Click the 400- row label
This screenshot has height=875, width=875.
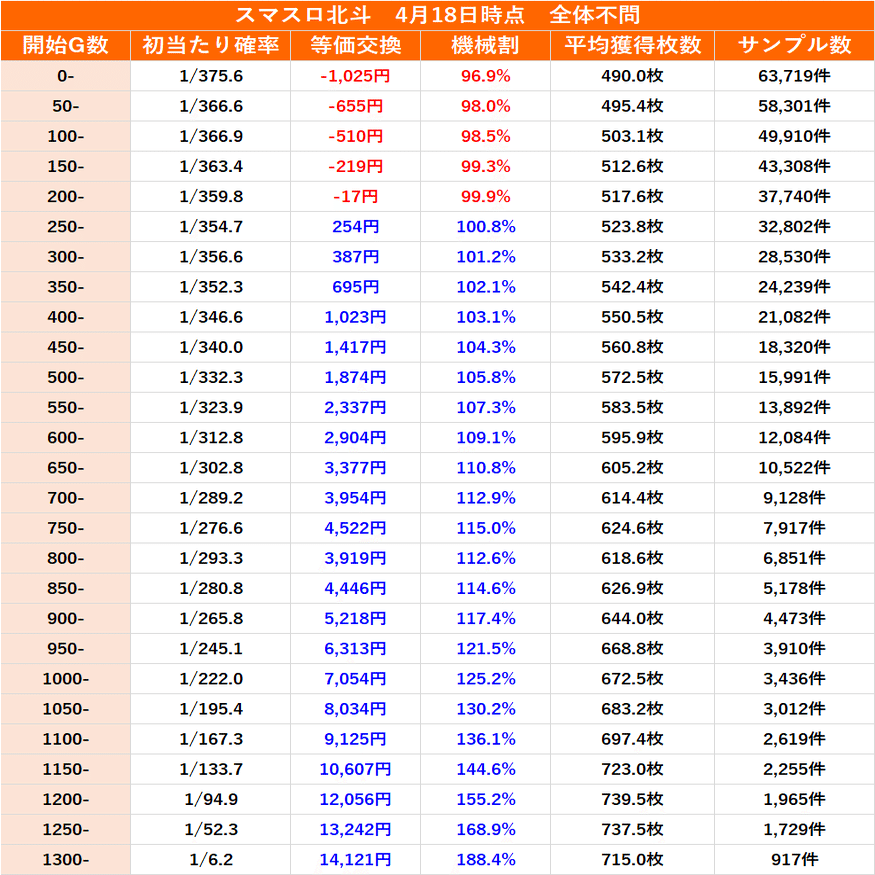coord(65,317)
